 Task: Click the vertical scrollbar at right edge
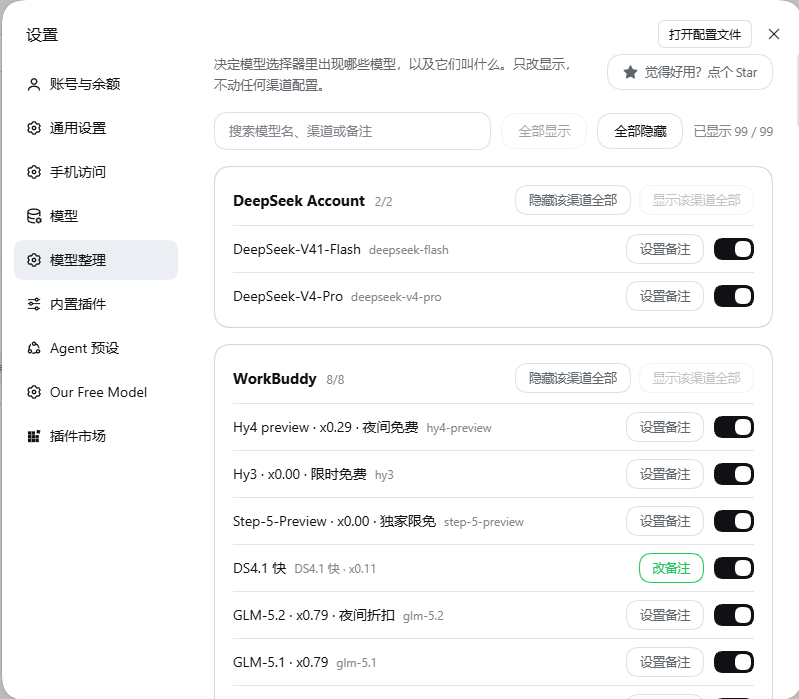[x=796, y=92]
